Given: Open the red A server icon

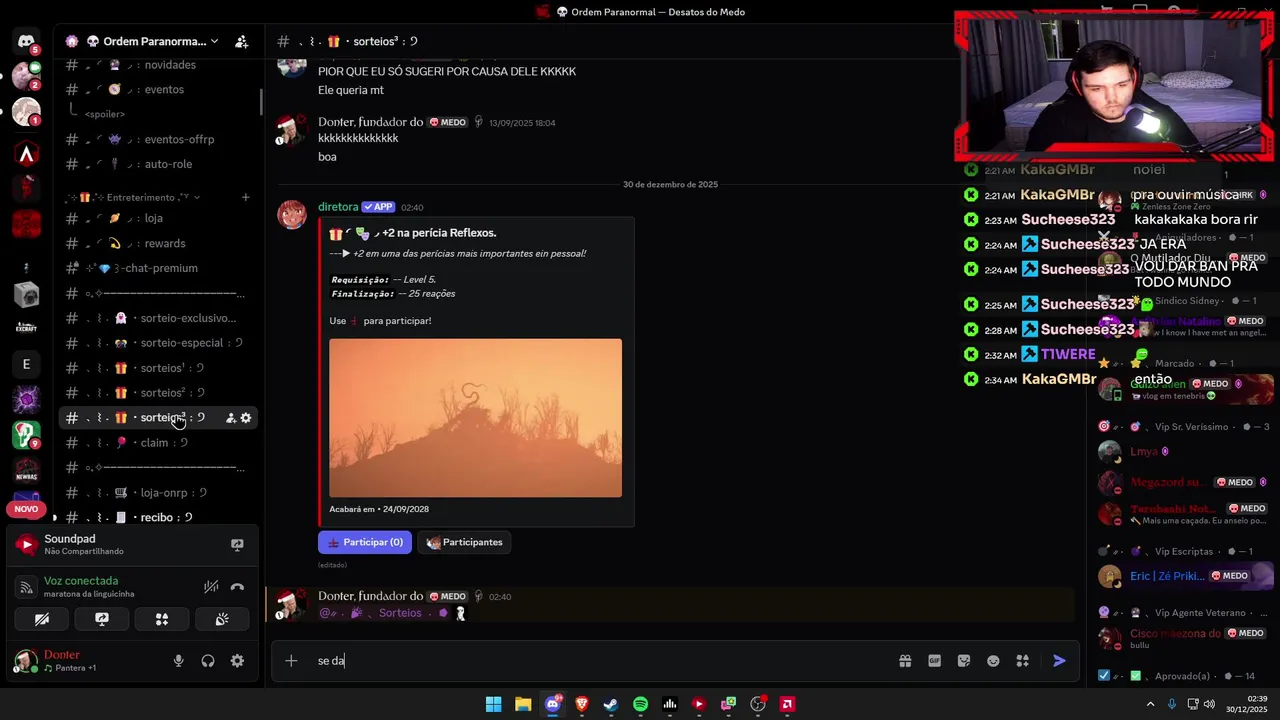Looking at the screenshot, I should click(x=27, y=154).
